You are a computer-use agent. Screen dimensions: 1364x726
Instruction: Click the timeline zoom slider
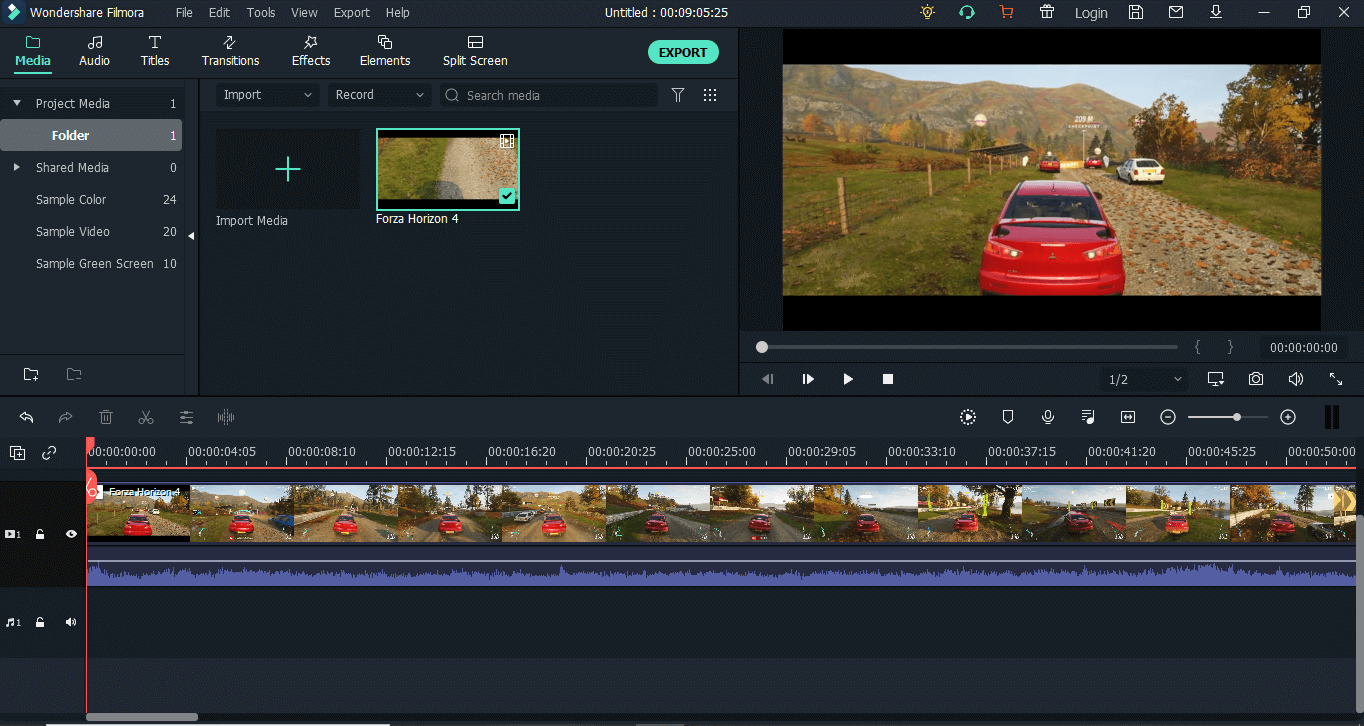[1228, 417]
